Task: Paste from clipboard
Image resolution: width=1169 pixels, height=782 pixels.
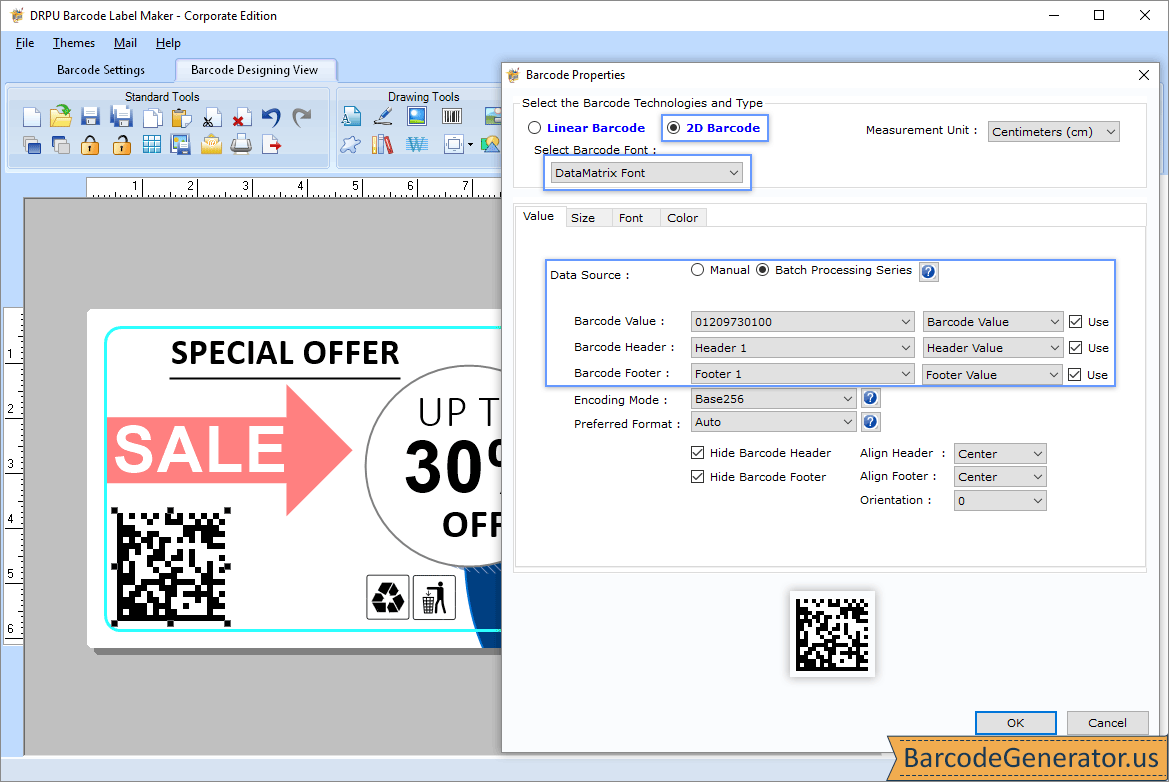Action: point(181,118)
